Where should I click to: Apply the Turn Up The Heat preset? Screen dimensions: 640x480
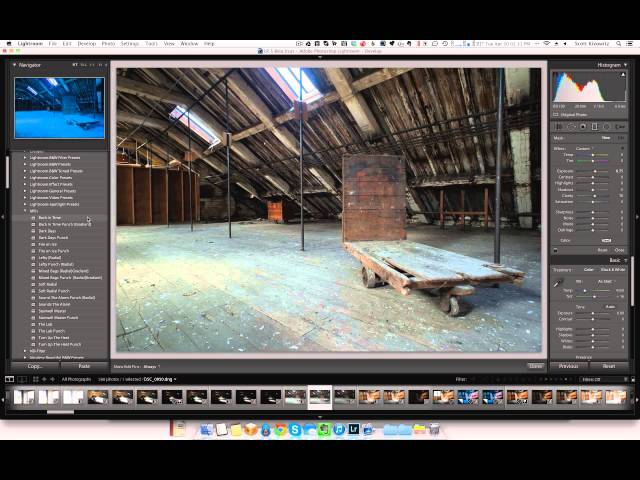(x=54, y=338)
